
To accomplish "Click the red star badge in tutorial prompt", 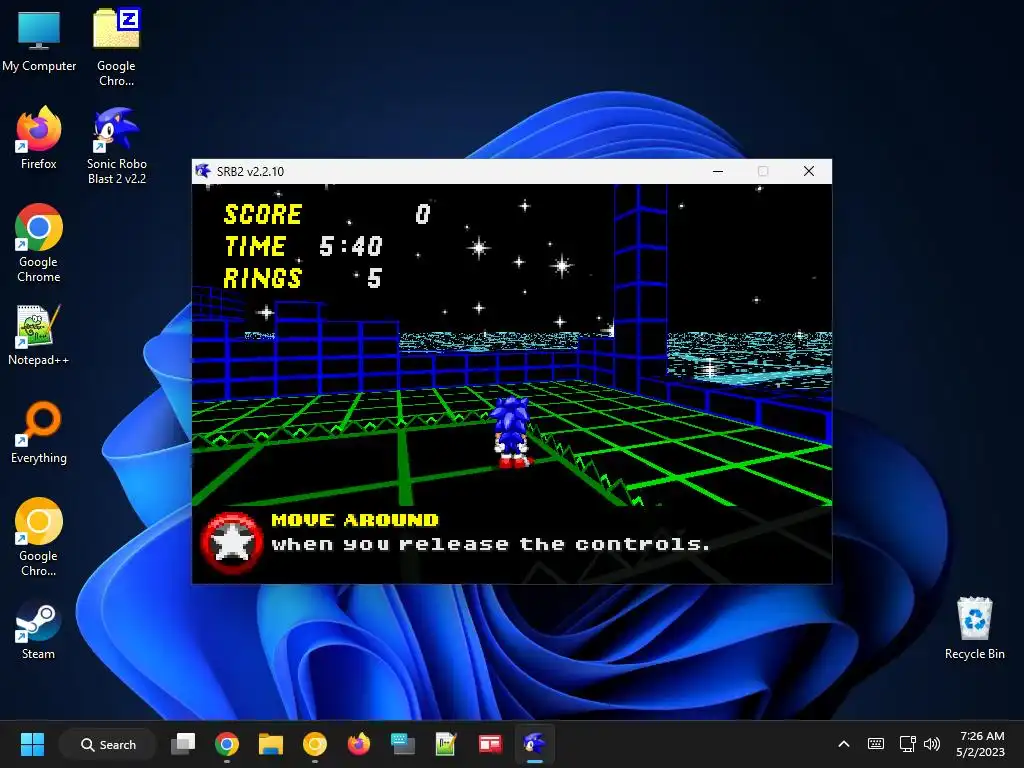I will click(231, 542).
